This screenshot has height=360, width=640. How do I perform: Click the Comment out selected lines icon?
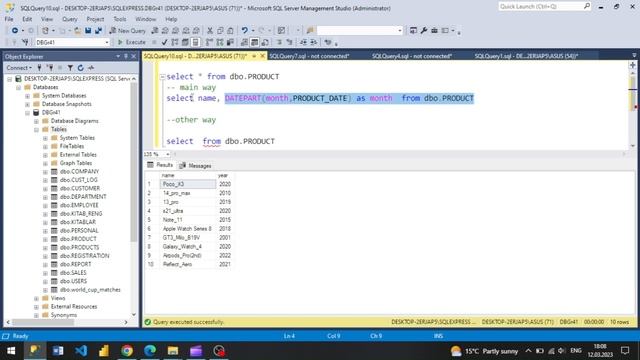(279, 42)
